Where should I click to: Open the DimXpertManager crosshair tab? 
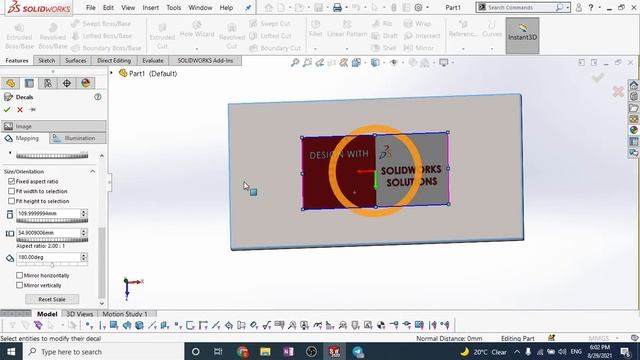tap(67, 83)
